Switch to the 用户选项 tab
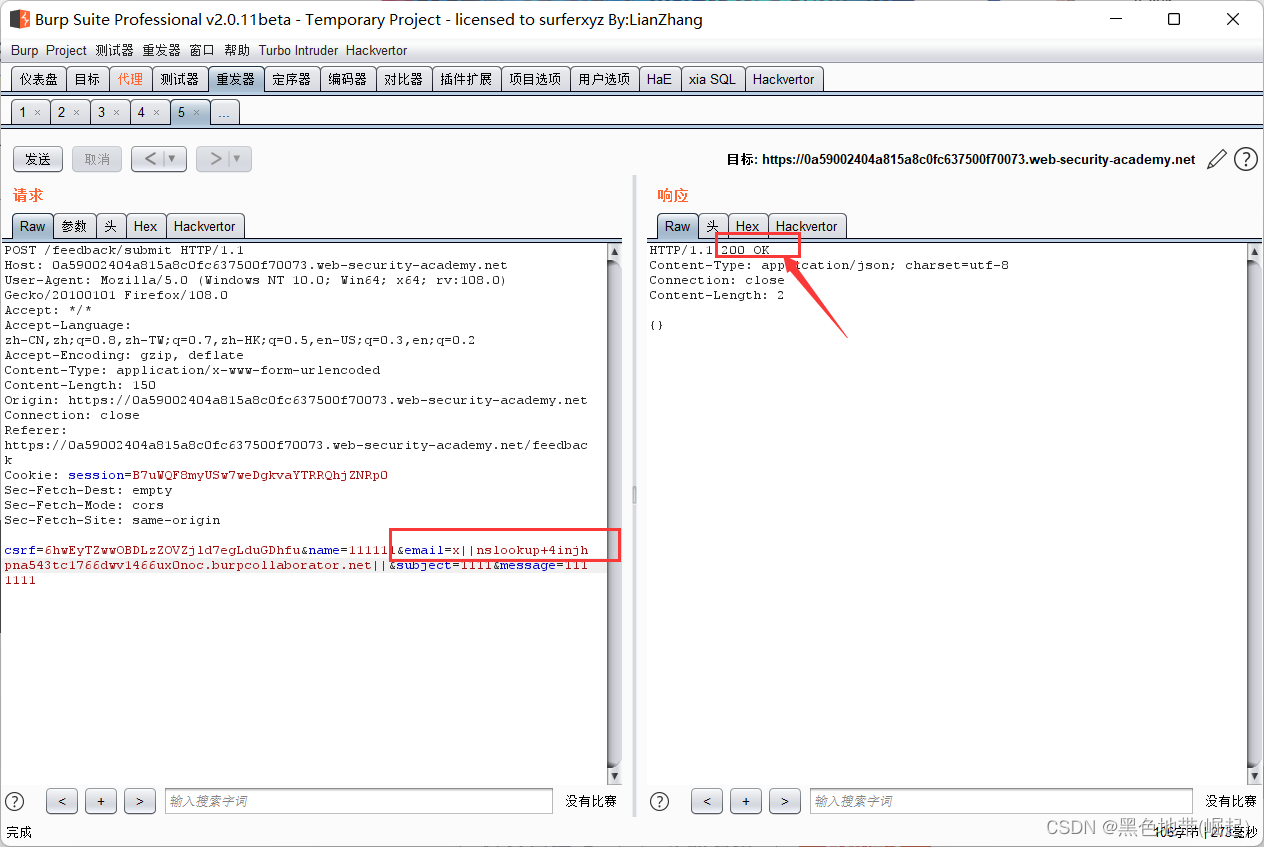Image resolution: width=1264 pixels, height=847 pixels. point(604,79)
